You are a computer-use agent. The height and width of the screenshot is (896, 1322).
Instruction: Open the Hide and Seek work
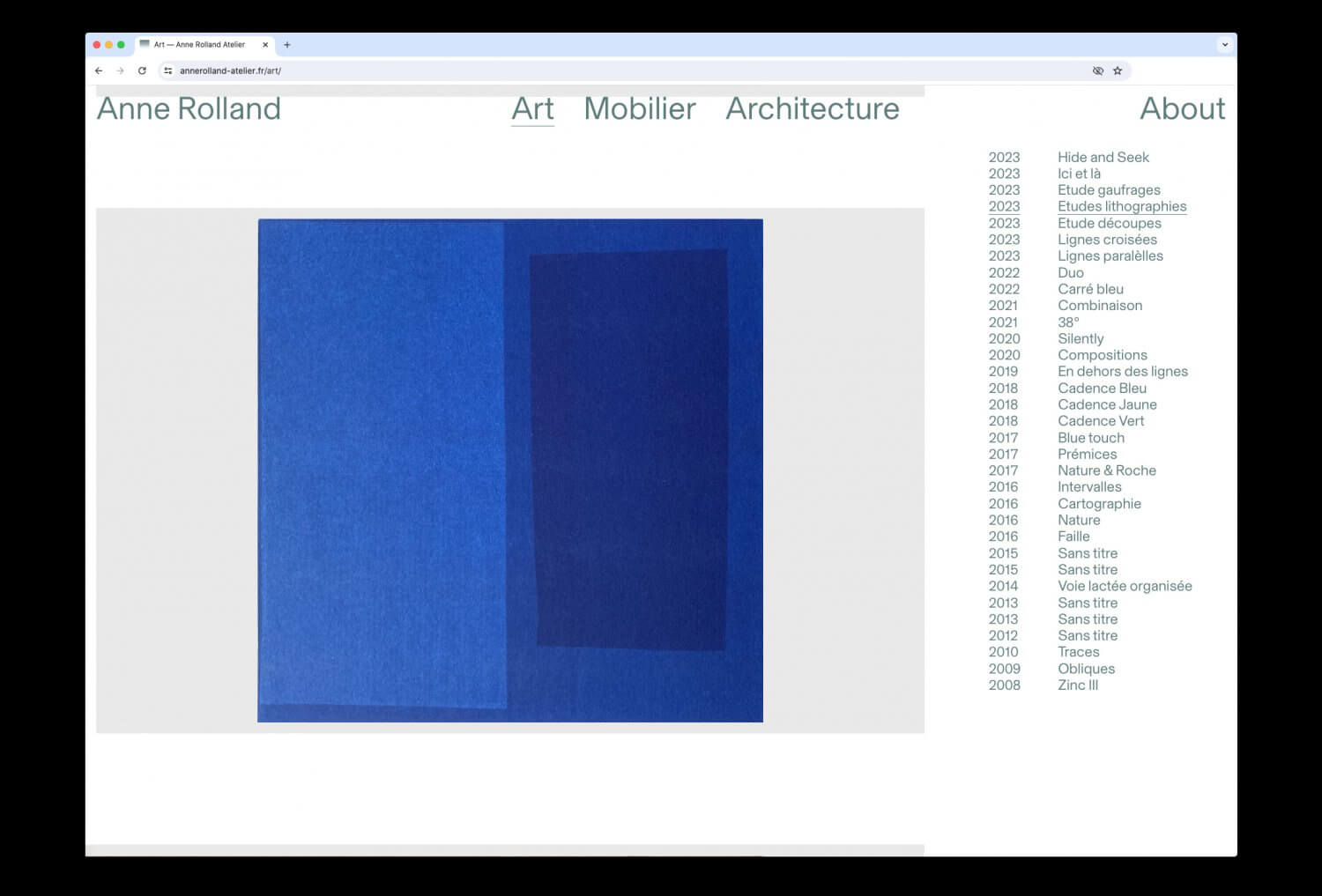click(1103, 157)
